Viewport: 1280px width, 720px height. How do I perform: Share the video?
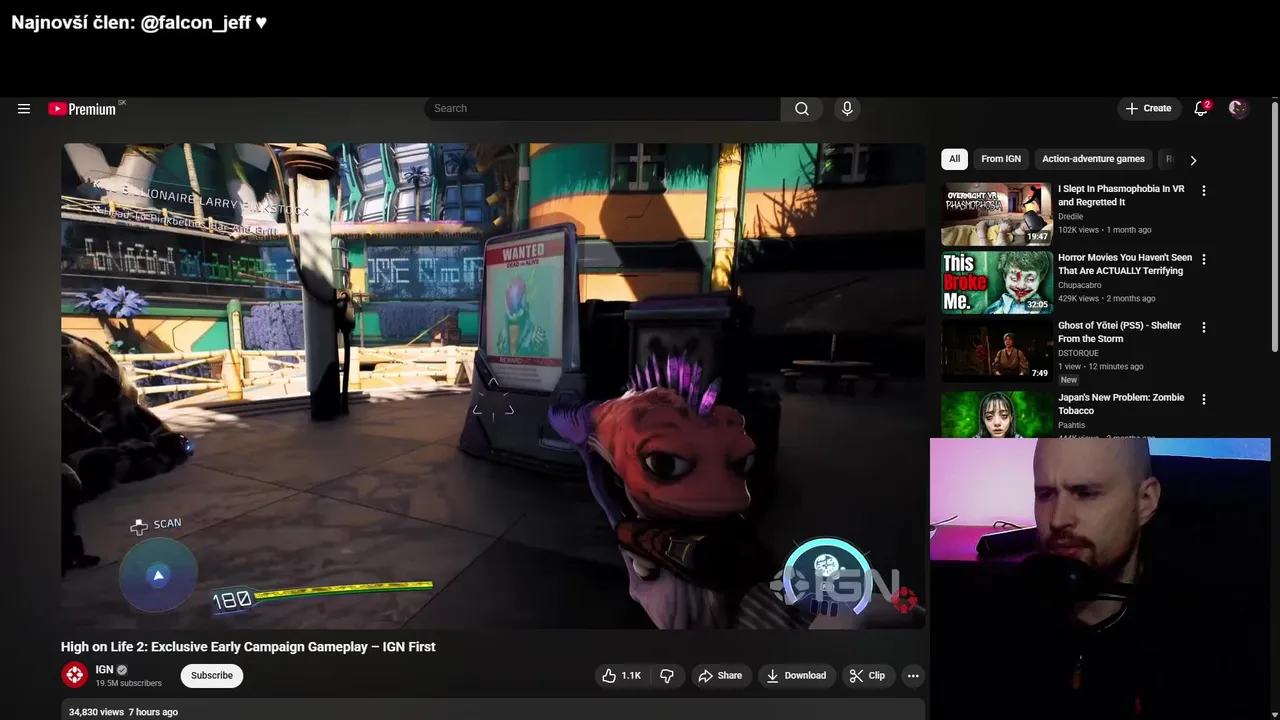pyautogui.click(x=720, y=676)
